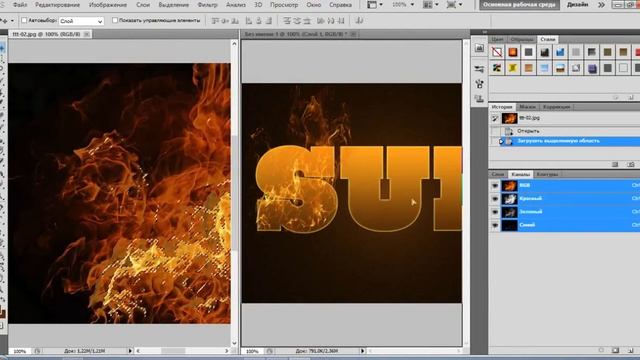The image size is (640, 360).
Task: Click the auto-align layers icon
Action: pyautogui.click(x=359, y=21)
